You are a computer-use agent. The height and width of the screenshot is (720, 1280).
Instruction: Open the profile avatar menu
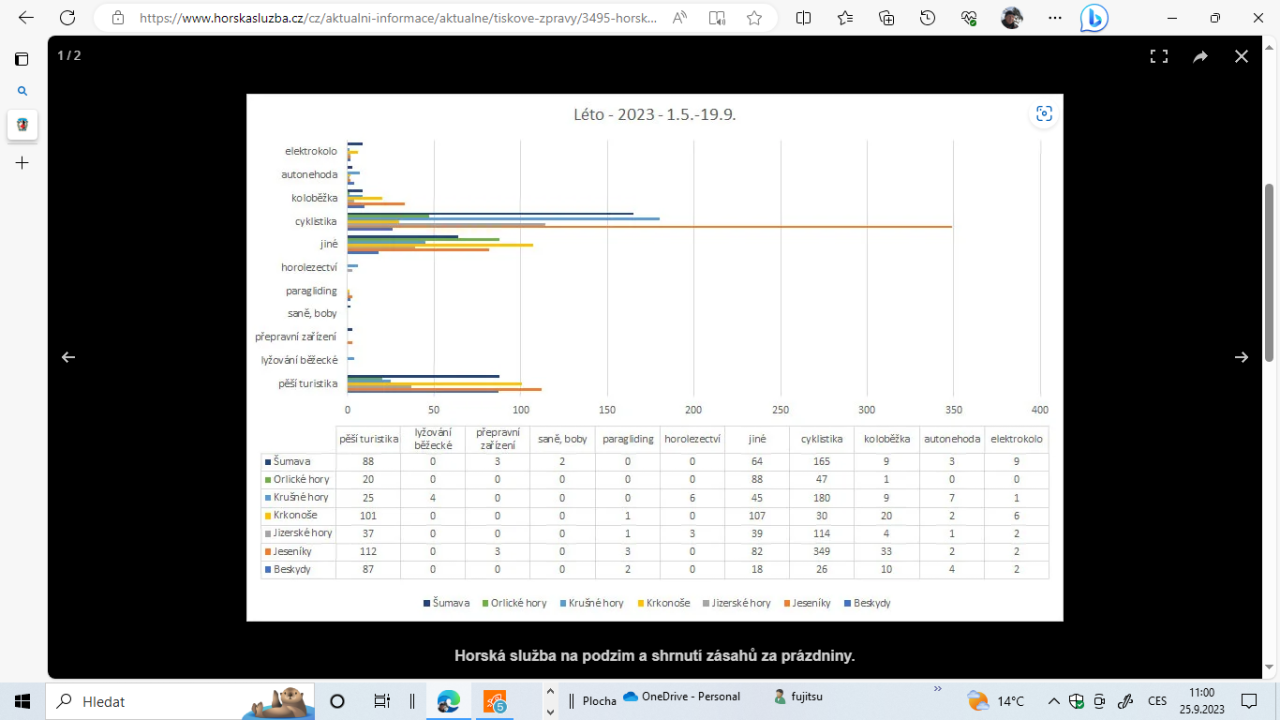[1012, 18]
